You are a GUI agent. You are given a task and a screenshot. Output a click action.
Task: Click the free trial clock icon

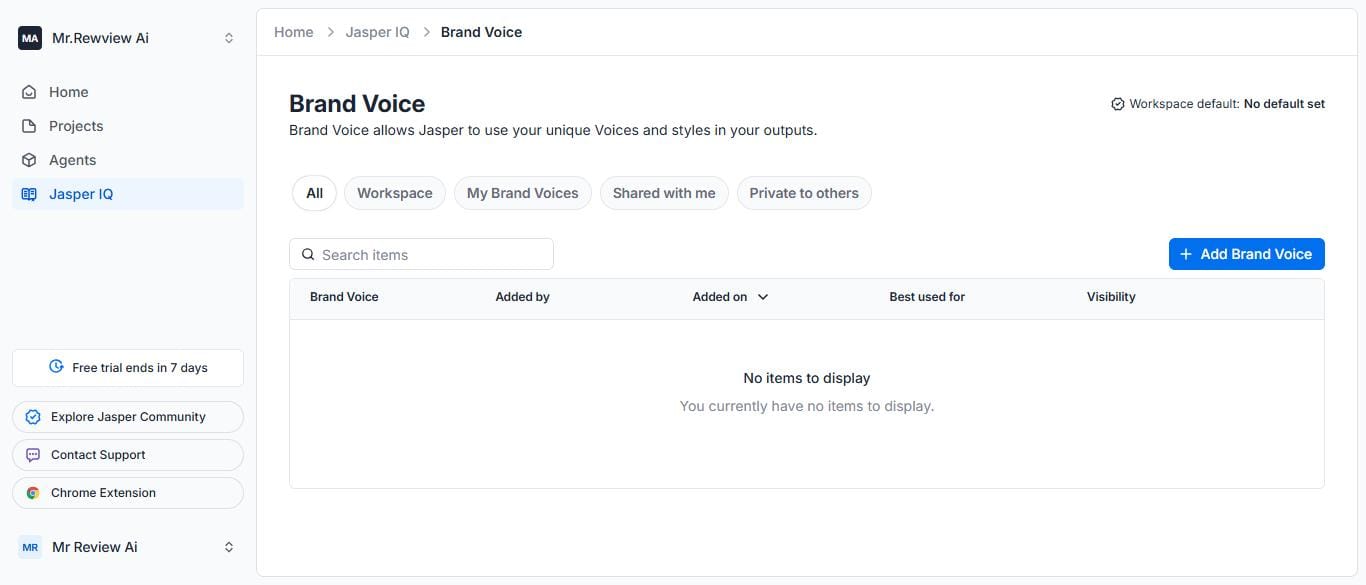(x=57, y=367)
